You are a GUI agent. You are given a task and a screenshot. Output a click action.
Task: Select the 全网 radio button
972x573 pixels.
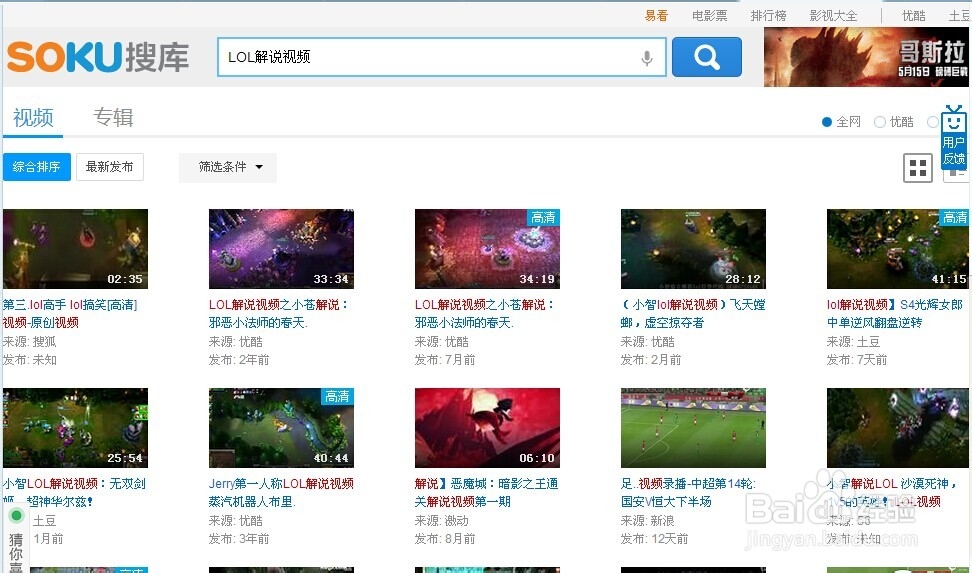click(826, 122)
